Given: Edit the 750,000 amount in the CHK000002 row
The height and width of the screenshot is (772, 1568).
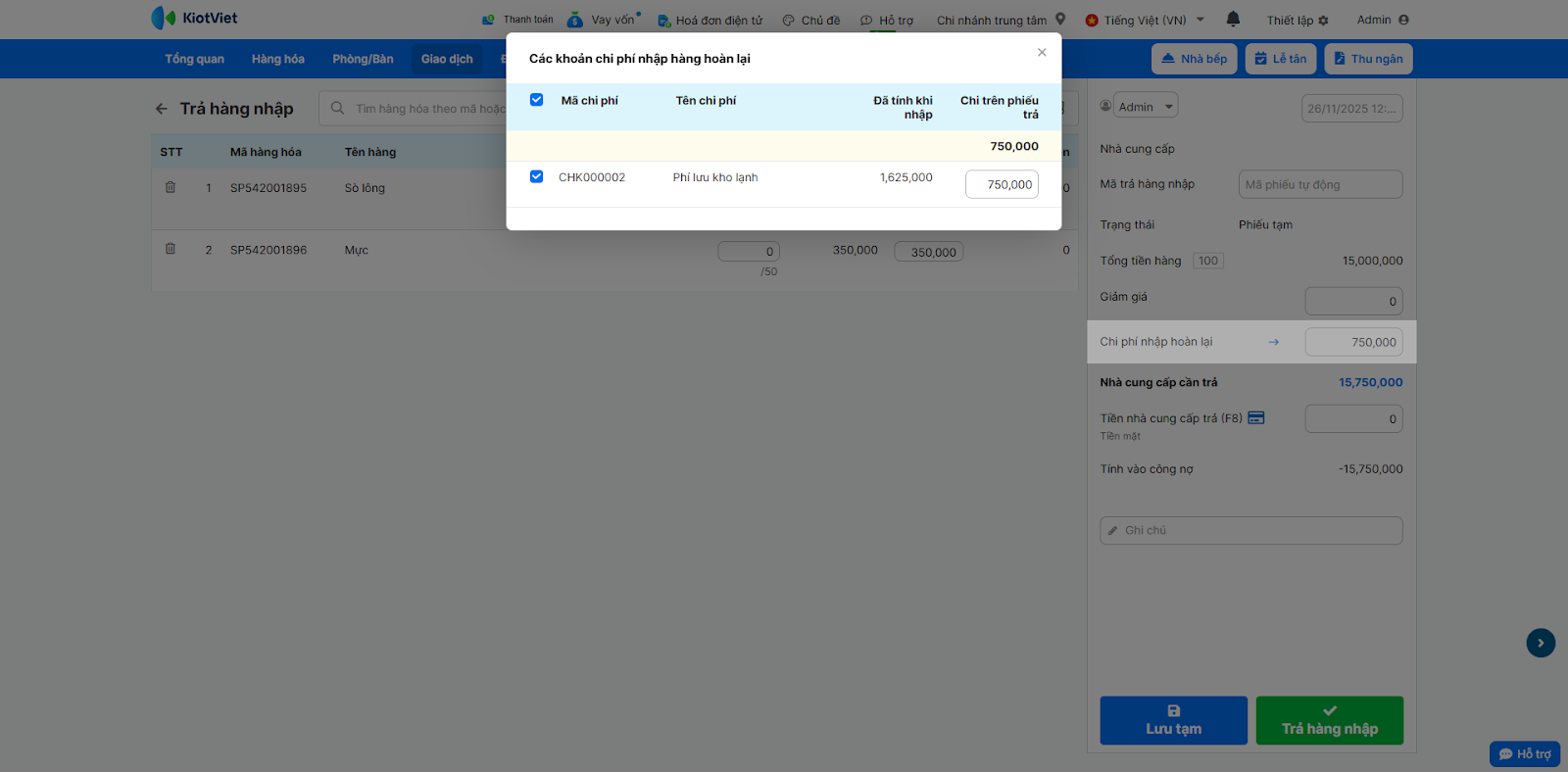Looking at the screenshot, I should pyautogui.click(x=1002, y=184).
